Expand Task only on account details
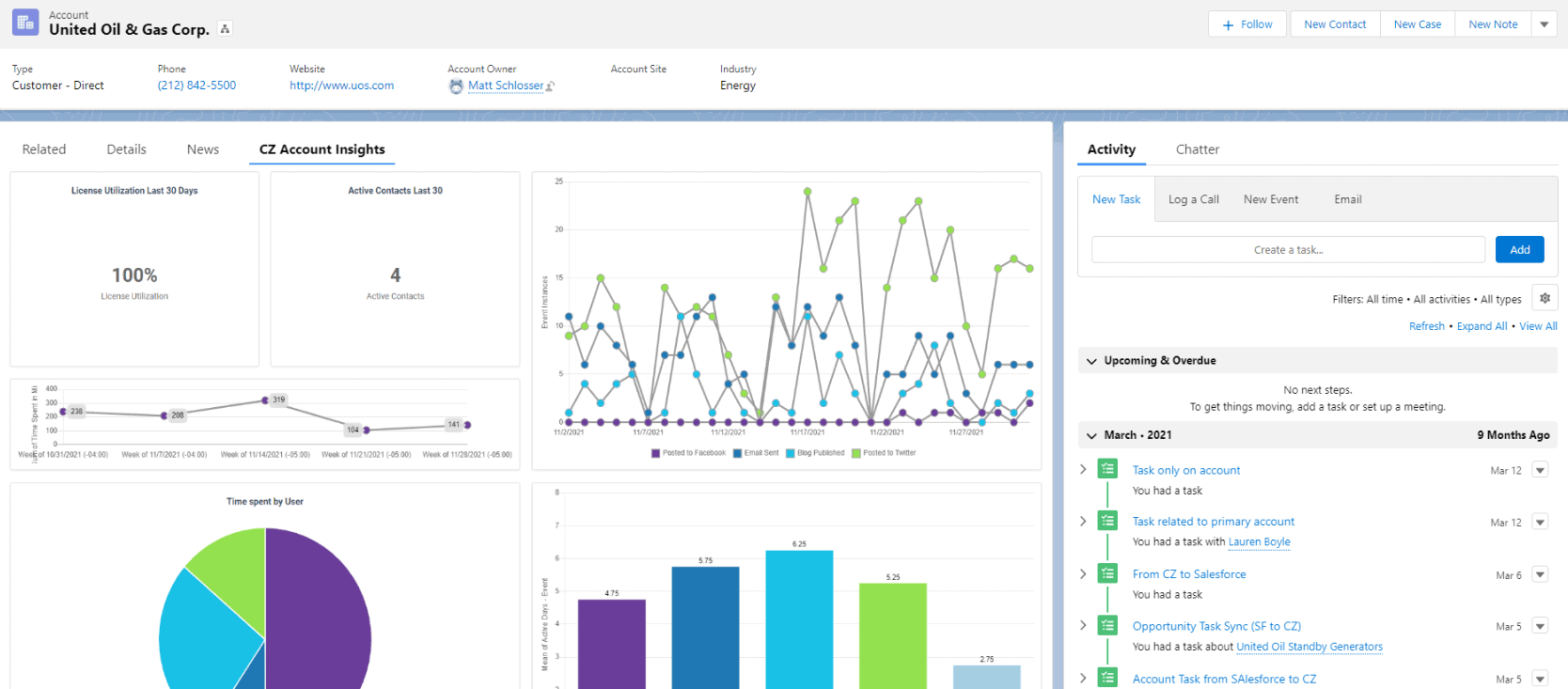Screen dimensions: 1568x689 point(1083,469)
